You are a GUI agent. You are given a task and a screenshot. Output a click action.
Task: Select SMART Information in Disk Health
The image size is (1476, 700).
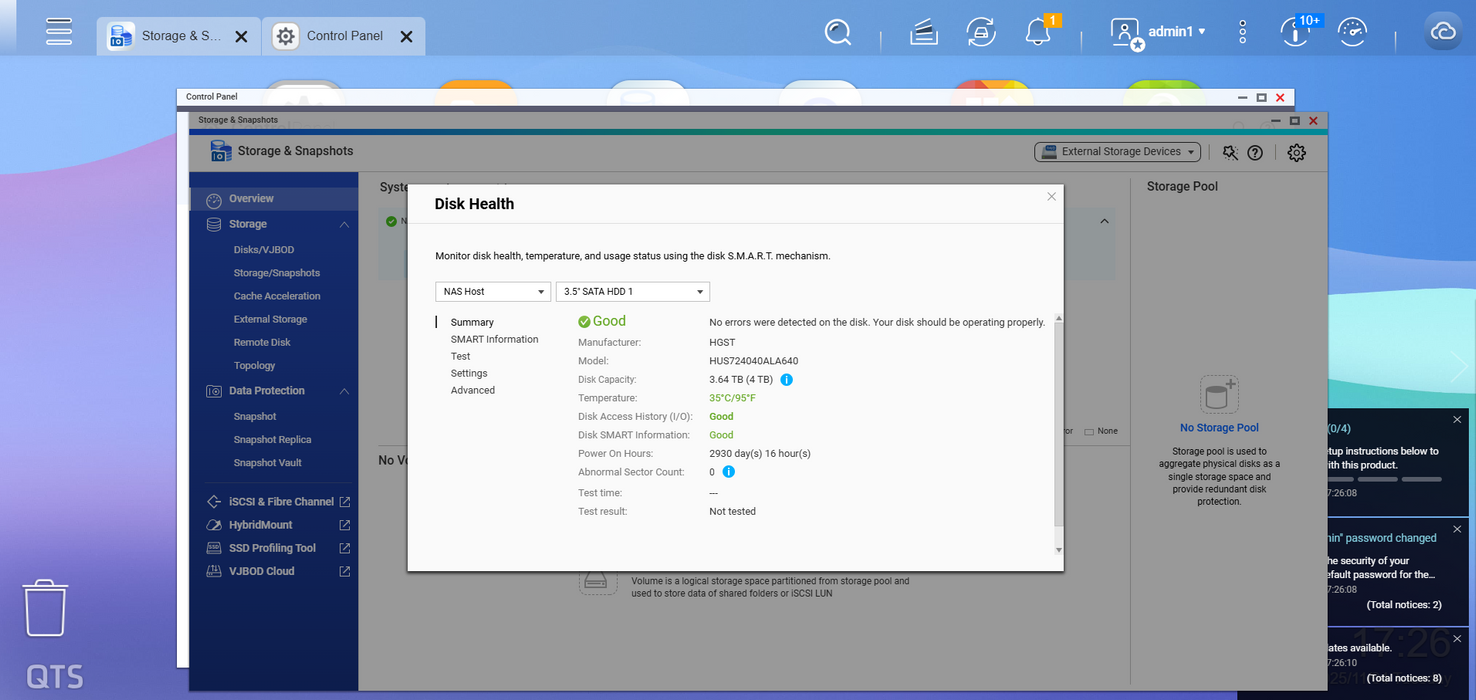(x=494, y=340)
